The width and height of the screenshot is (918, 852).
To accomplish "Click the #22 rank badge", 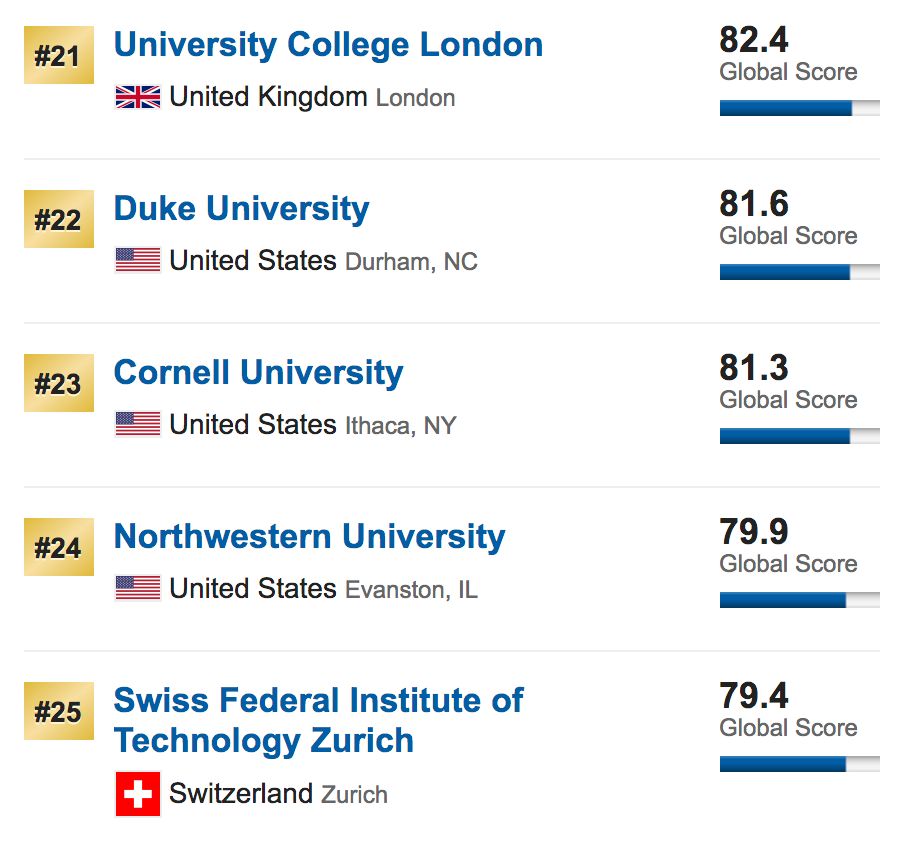I will 58,219.
